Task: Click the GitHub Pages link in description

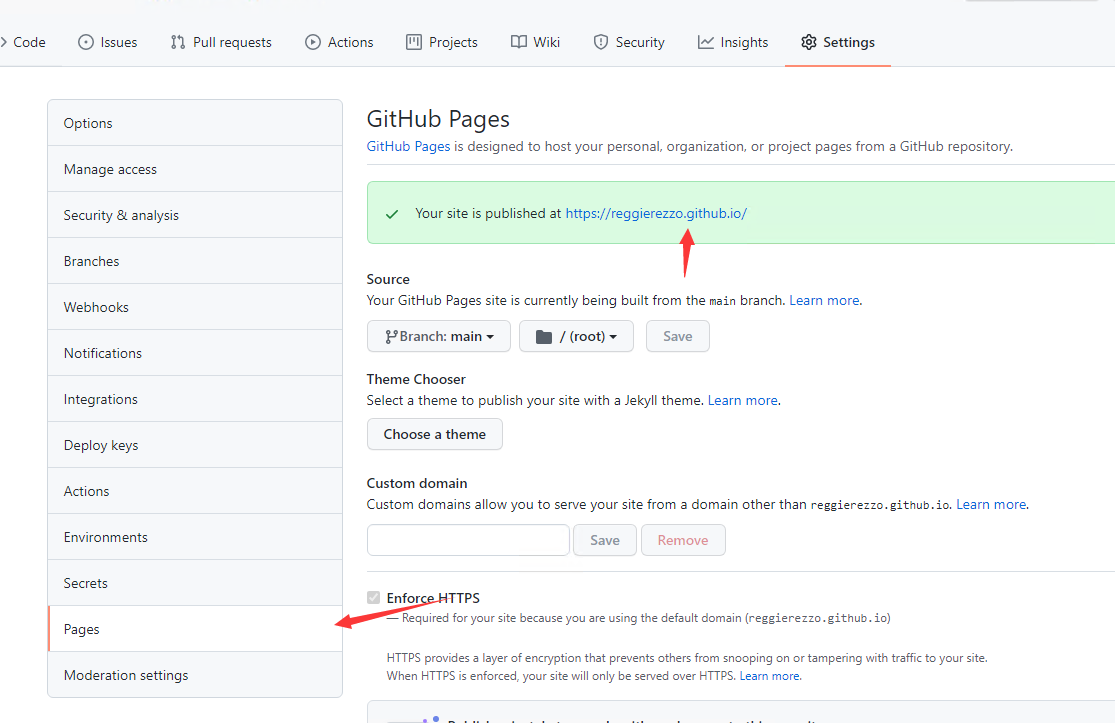Action: [408, 146]
